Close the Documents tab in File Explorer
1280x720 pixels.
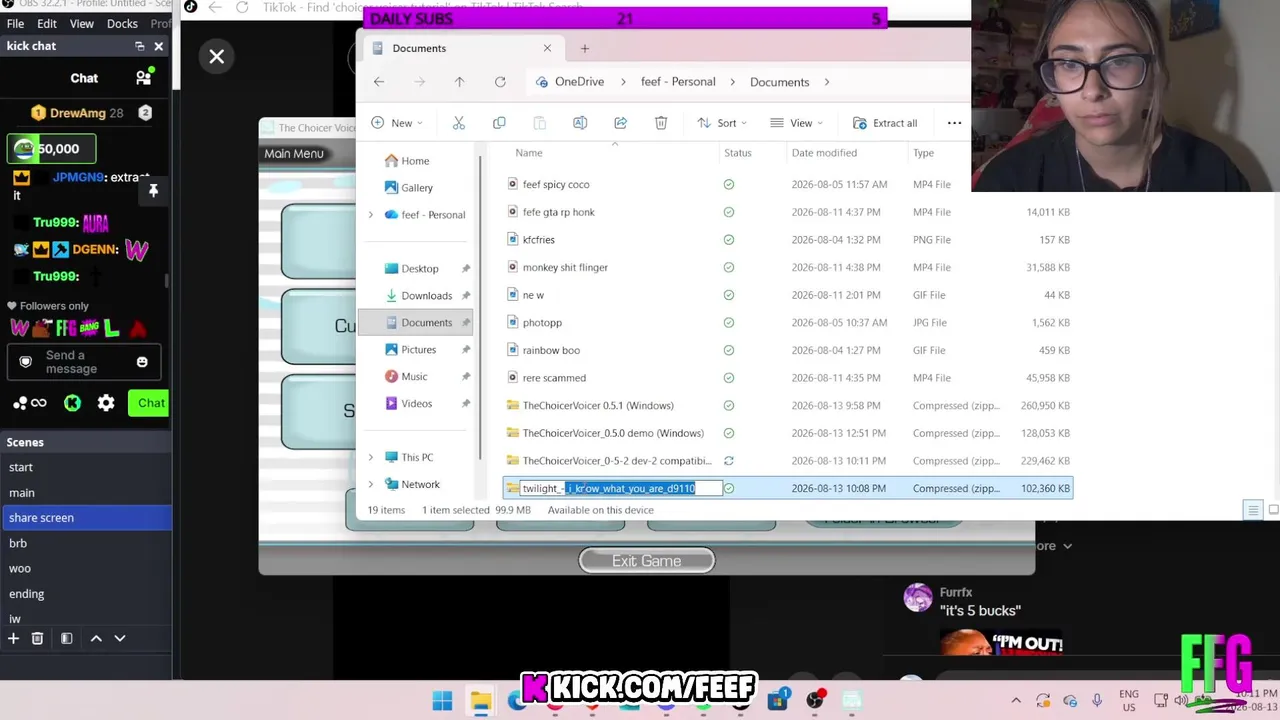547,48
